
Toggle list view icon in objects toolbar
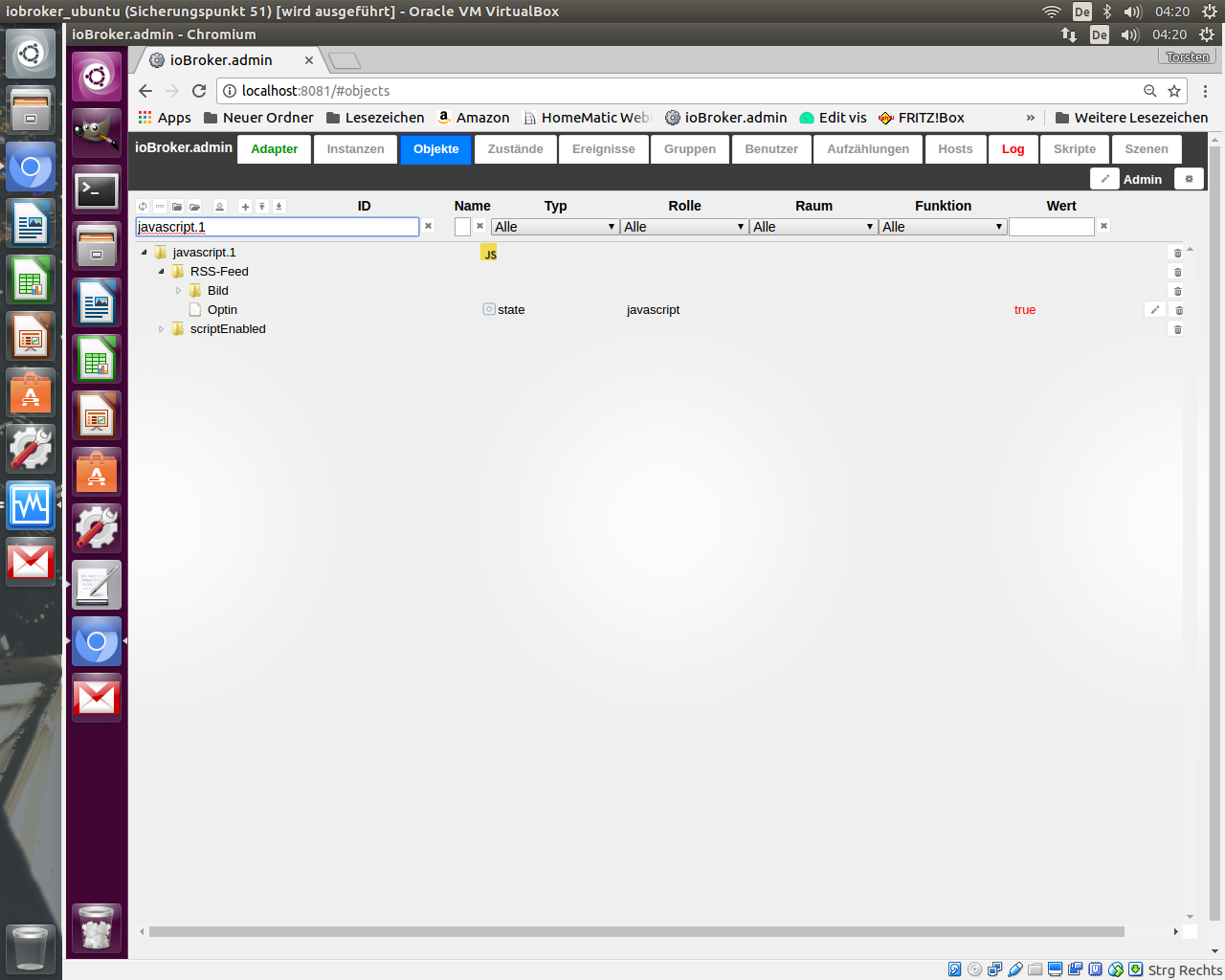click(160, 206)
